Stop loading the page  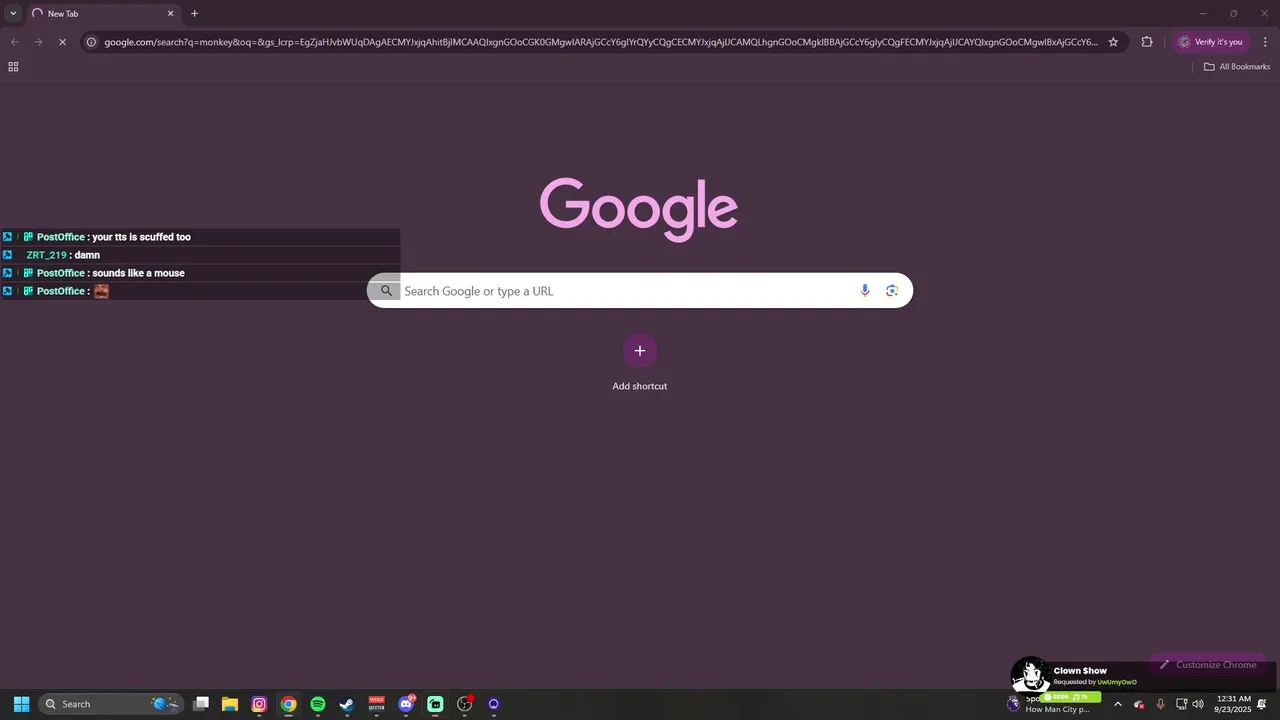(x=62, y=42)
